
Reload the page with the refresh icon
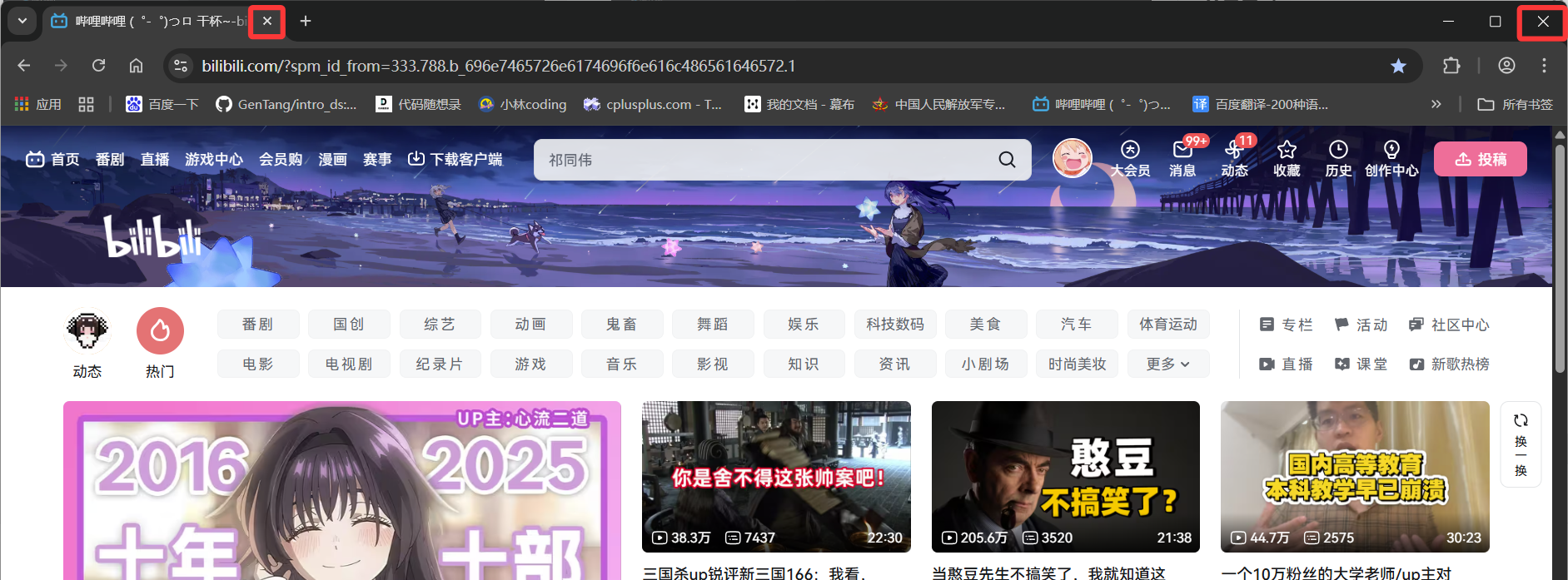98,66
